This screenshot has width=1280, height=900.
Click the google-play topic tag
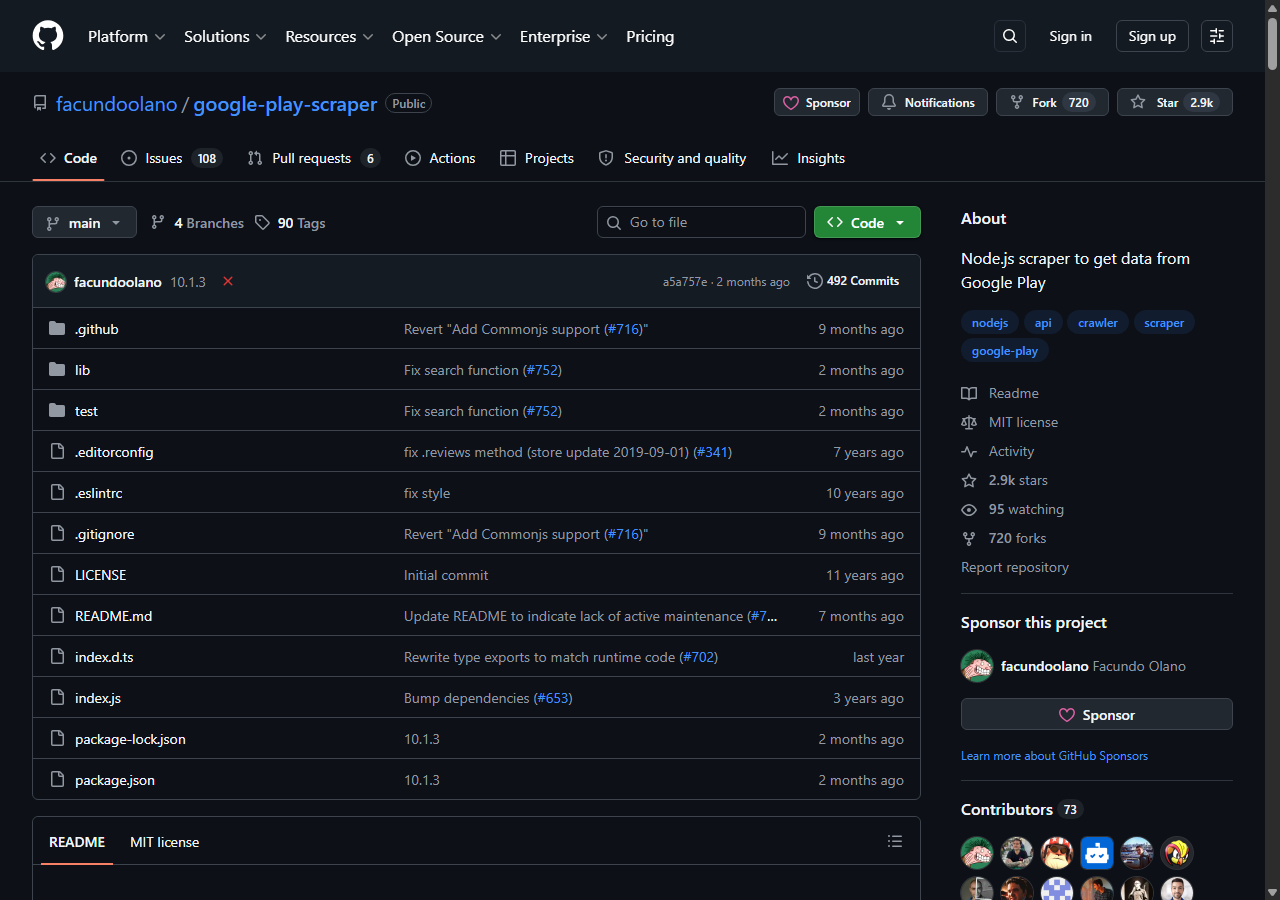tap(1005, 351)
